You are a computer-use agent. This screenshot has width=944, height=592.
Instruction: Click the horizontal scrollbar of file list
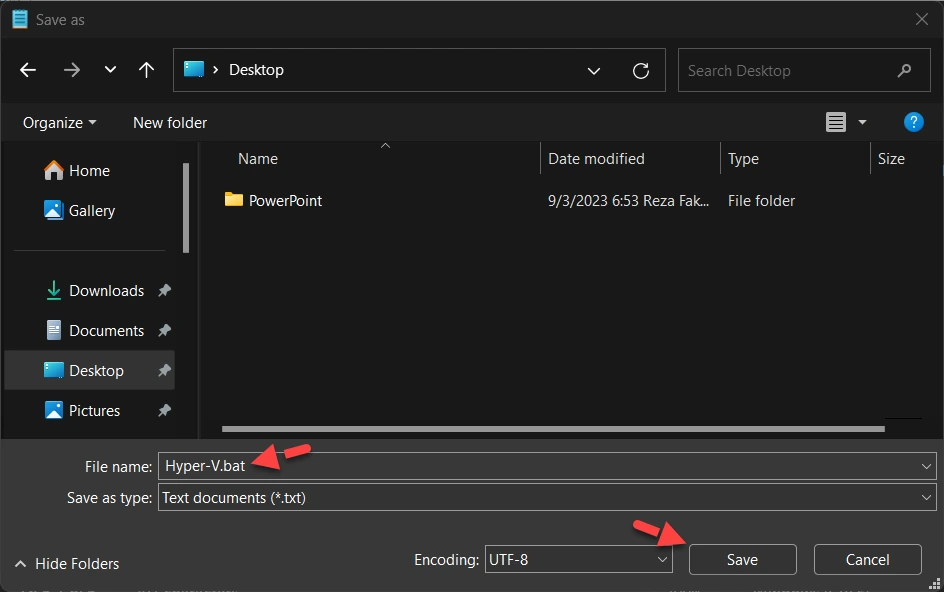point(553,429)
